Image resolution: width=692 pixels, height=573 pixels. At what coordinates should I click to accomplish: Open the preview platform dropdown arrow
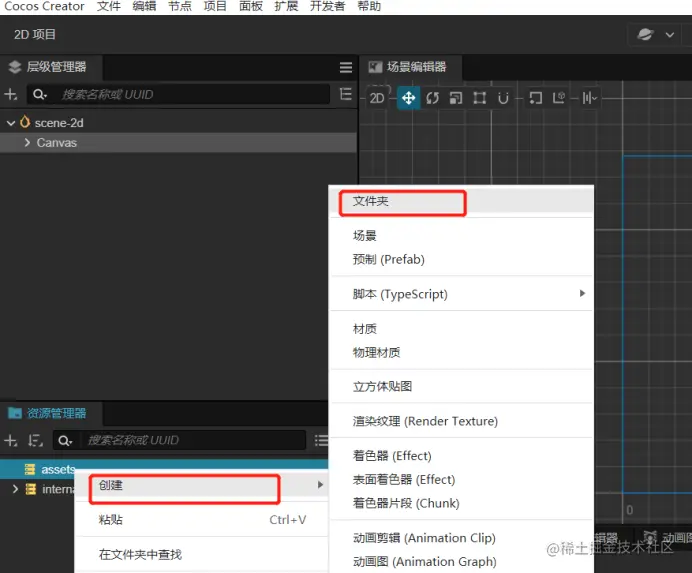pyautogui.click(x=669, y=35)
